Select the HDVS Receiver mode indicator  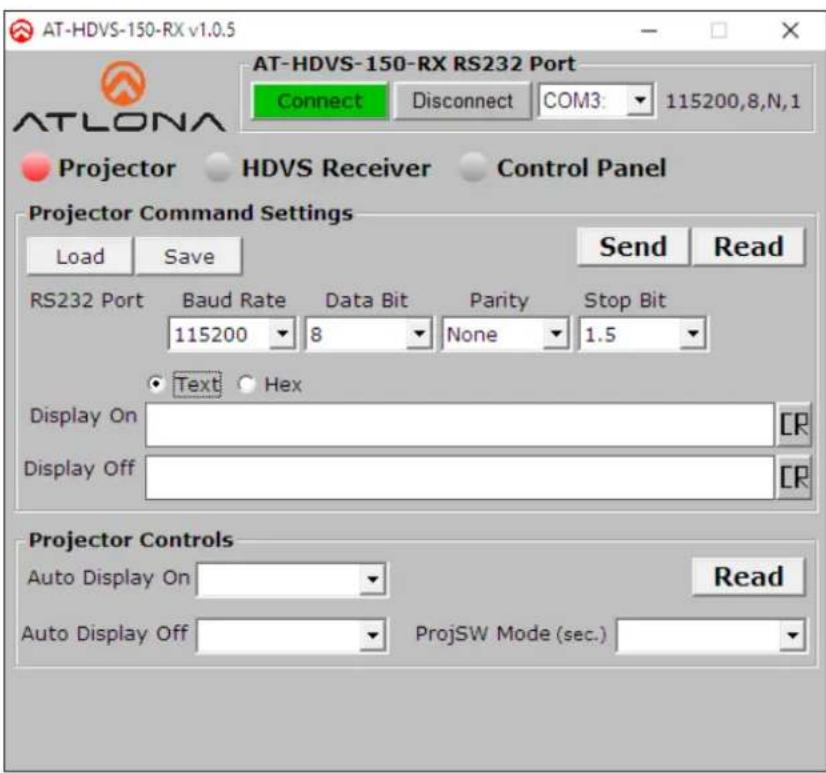tap(217, 168)
